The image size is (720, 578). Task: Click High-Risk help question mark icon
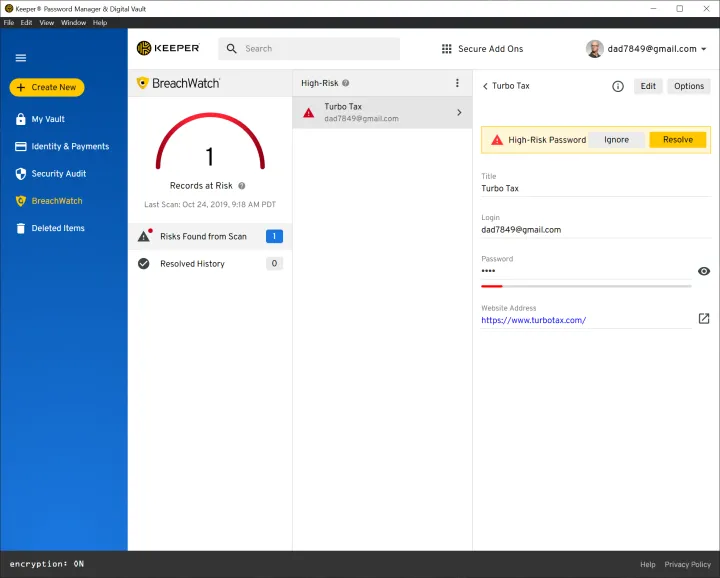346,83
